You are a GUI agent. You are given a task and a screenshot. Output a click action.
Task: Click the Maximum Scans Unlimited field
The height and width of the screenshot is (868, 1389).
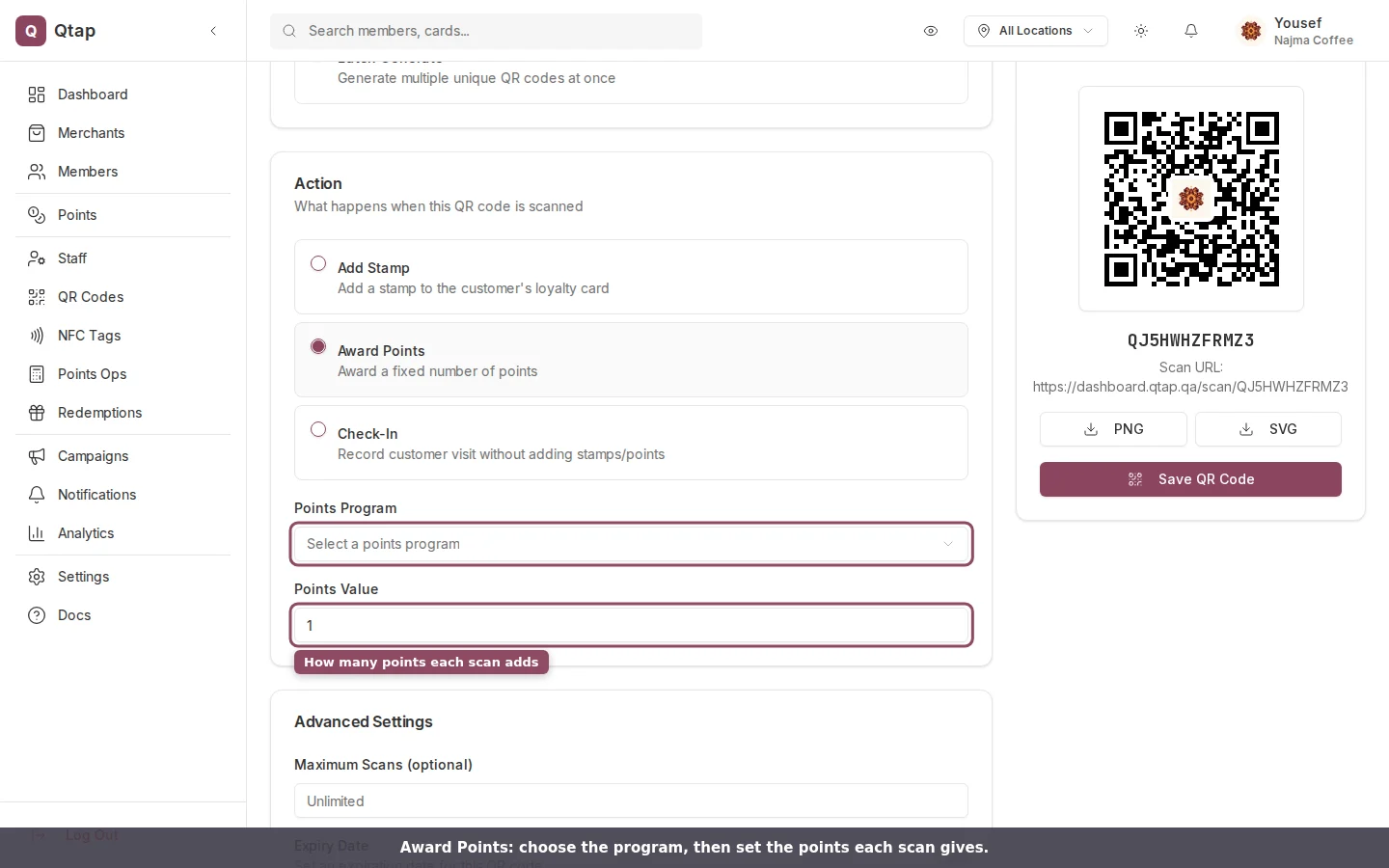[631, 800]
